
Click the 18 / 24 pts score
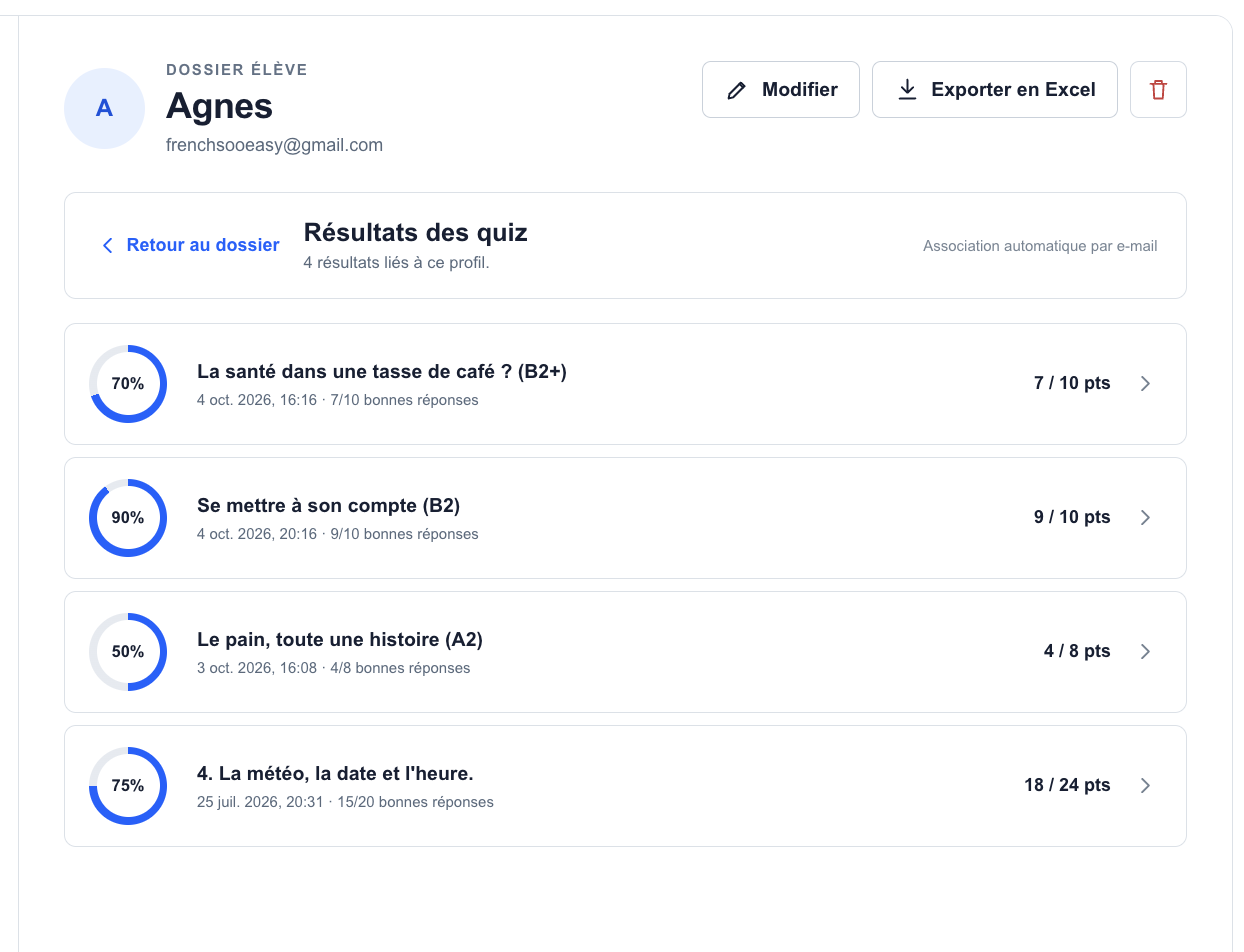[x=1067, y=786]
